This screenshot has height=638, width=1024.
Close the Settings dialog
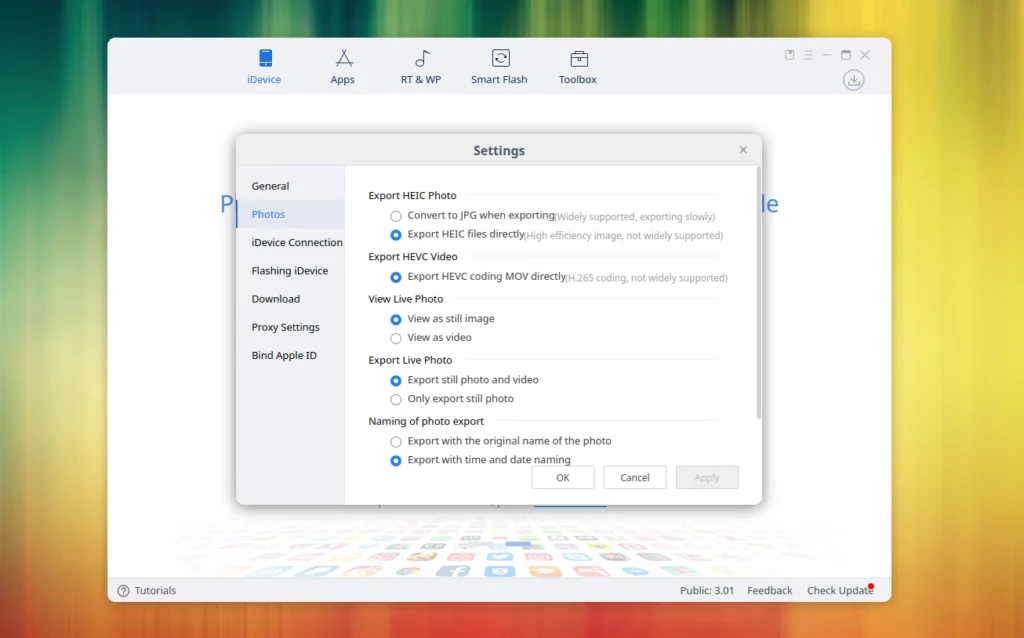743,149
